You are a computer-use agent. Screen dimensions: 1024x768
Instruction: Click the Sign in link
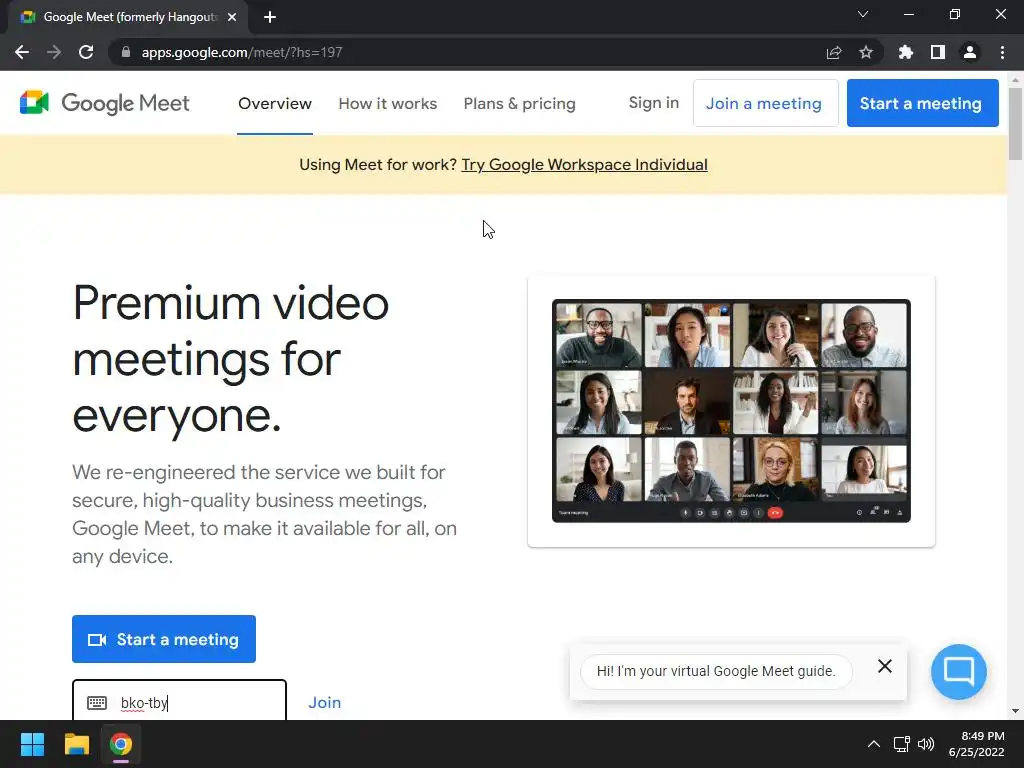[x=654, y=103]
